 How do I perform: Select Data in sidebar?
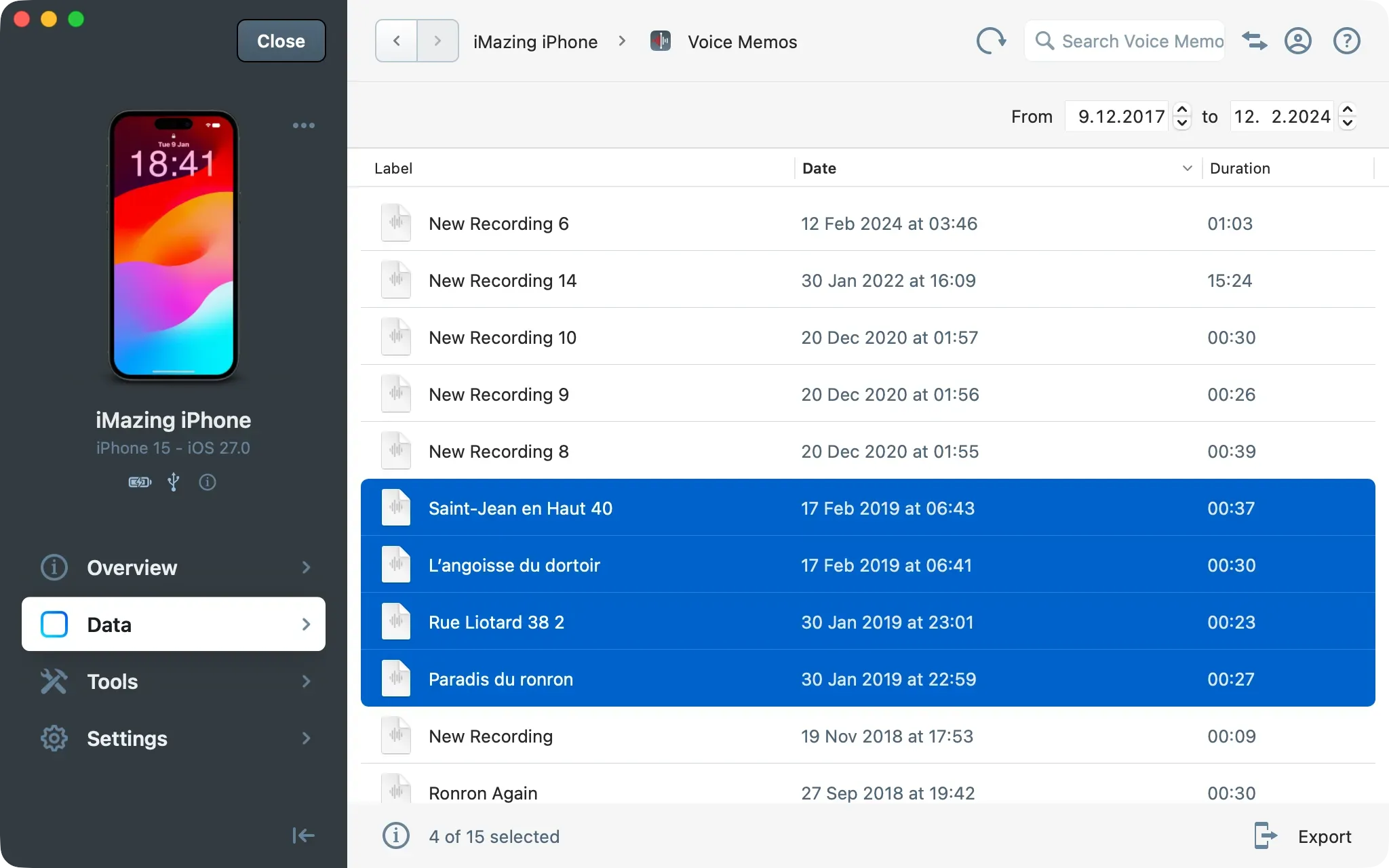(174, 624)
